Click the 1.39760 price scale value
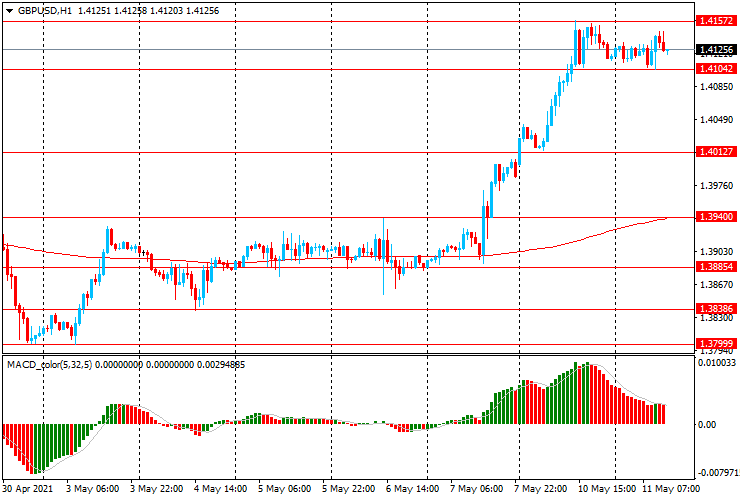This screenshot has height=500, width=740. 716,185
